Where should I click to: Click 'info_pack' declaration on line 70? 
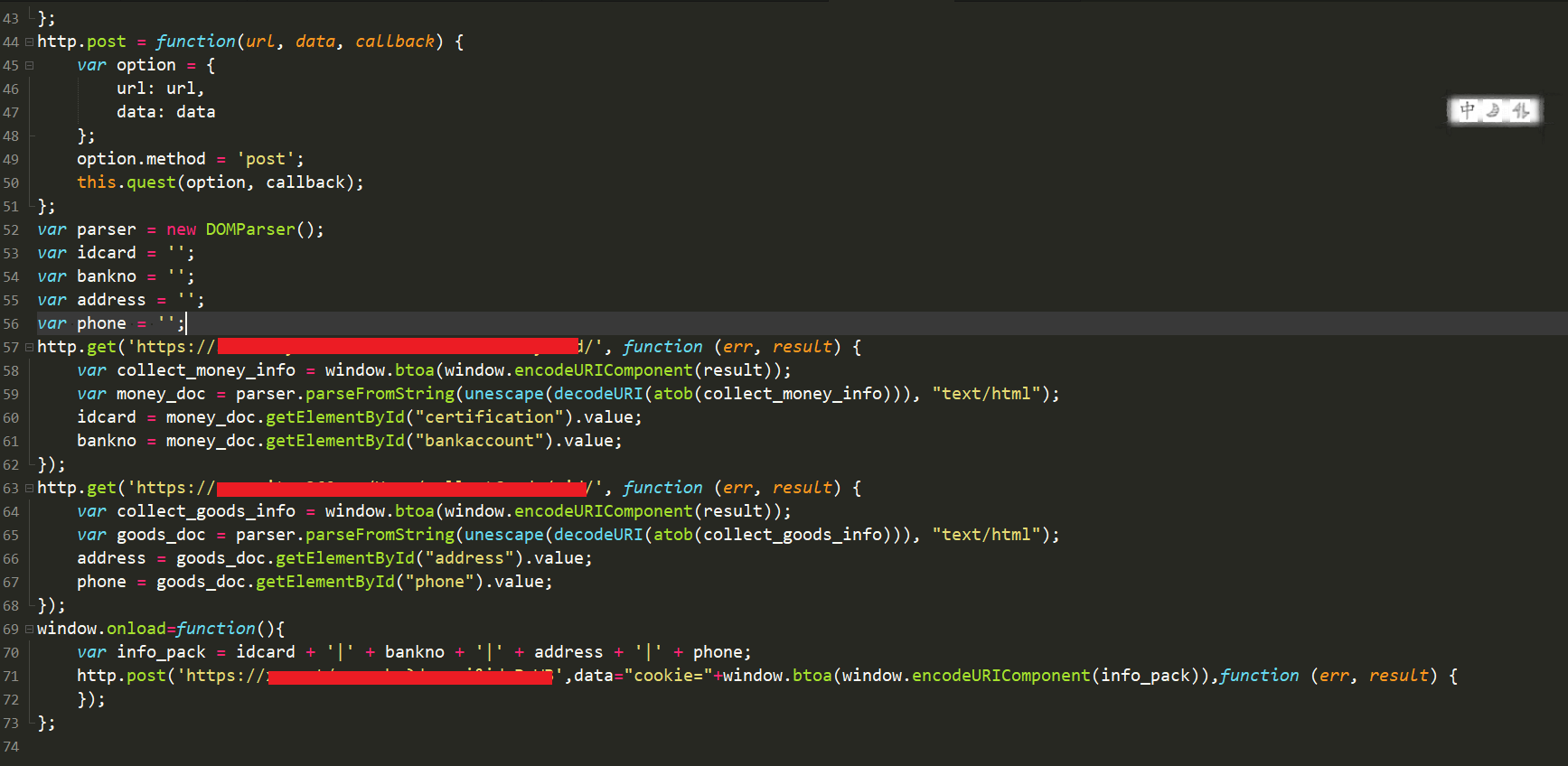(x=161, y=652)
